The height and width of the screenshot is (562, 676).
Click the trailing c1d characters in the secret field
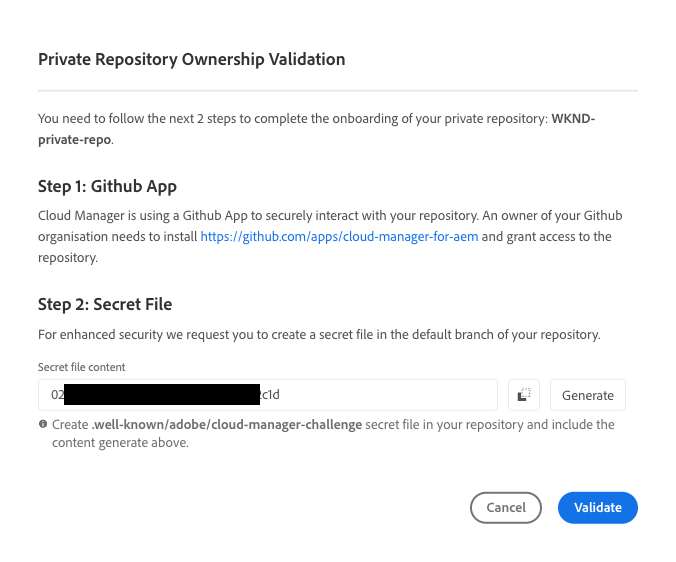click(x=270, y=394)
